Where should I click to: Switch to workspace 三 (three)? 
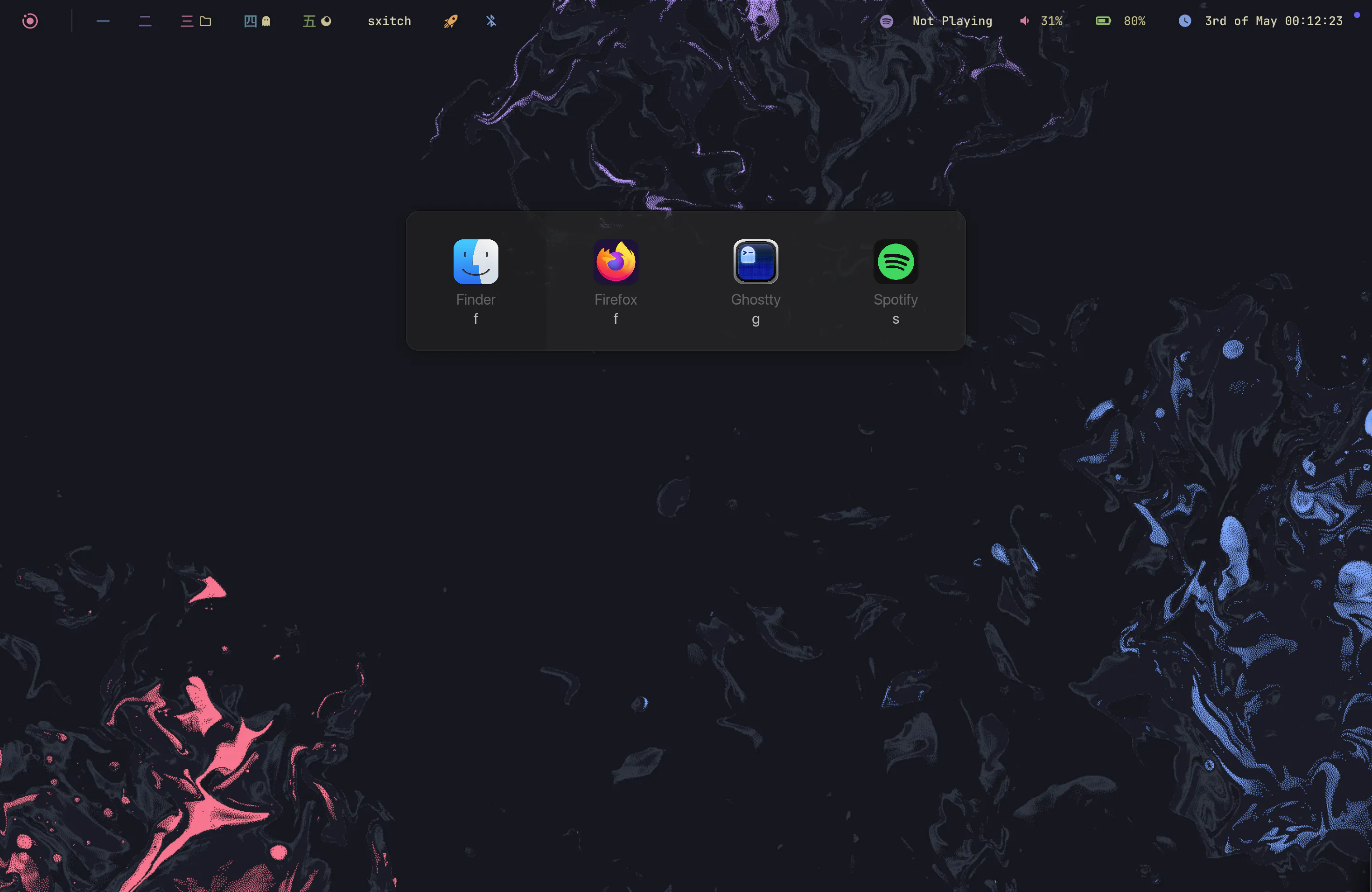[x=187, y=21]
